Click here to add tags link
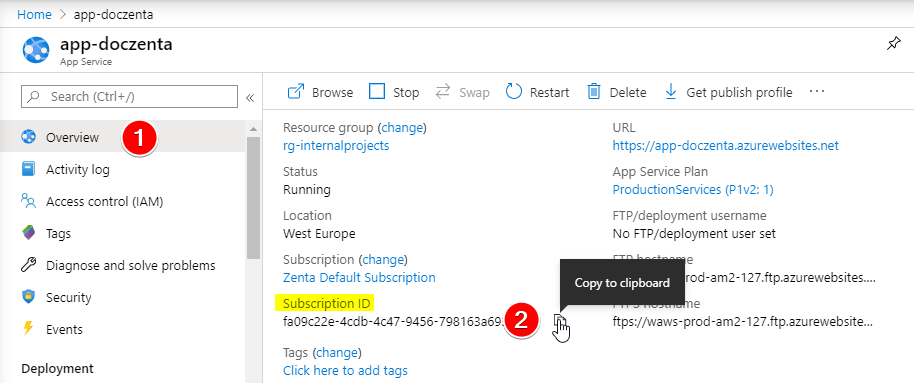This screenshot has height=383, width=914. 345,370
